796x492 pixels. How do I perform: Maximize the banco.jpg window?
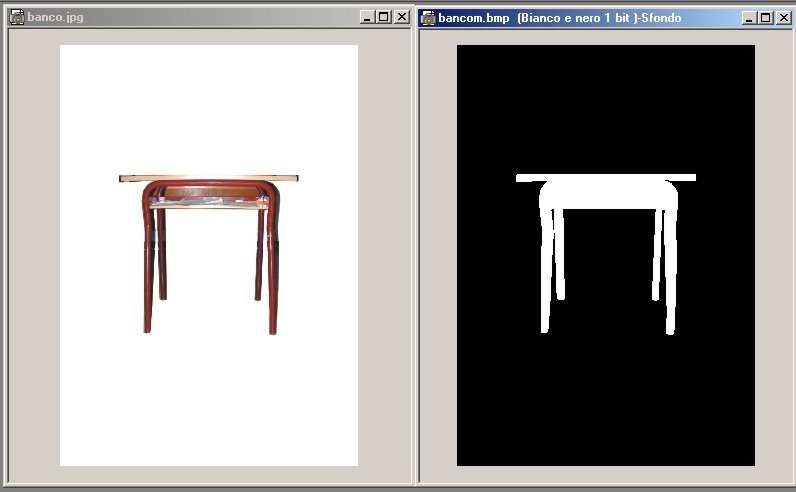[384, 17]
